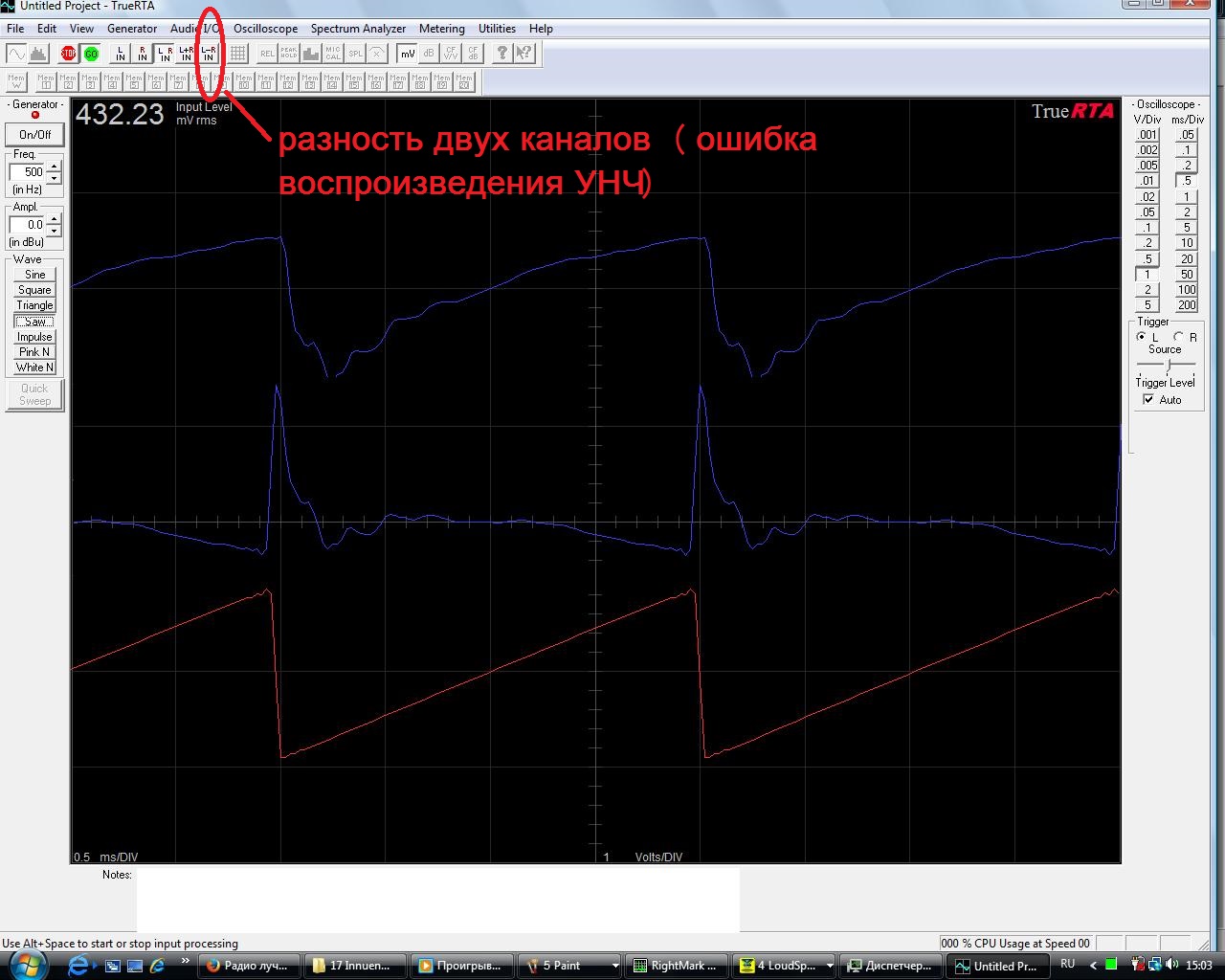
Task: Click the Mem 10 memory icon
Action: coord(244,82)
